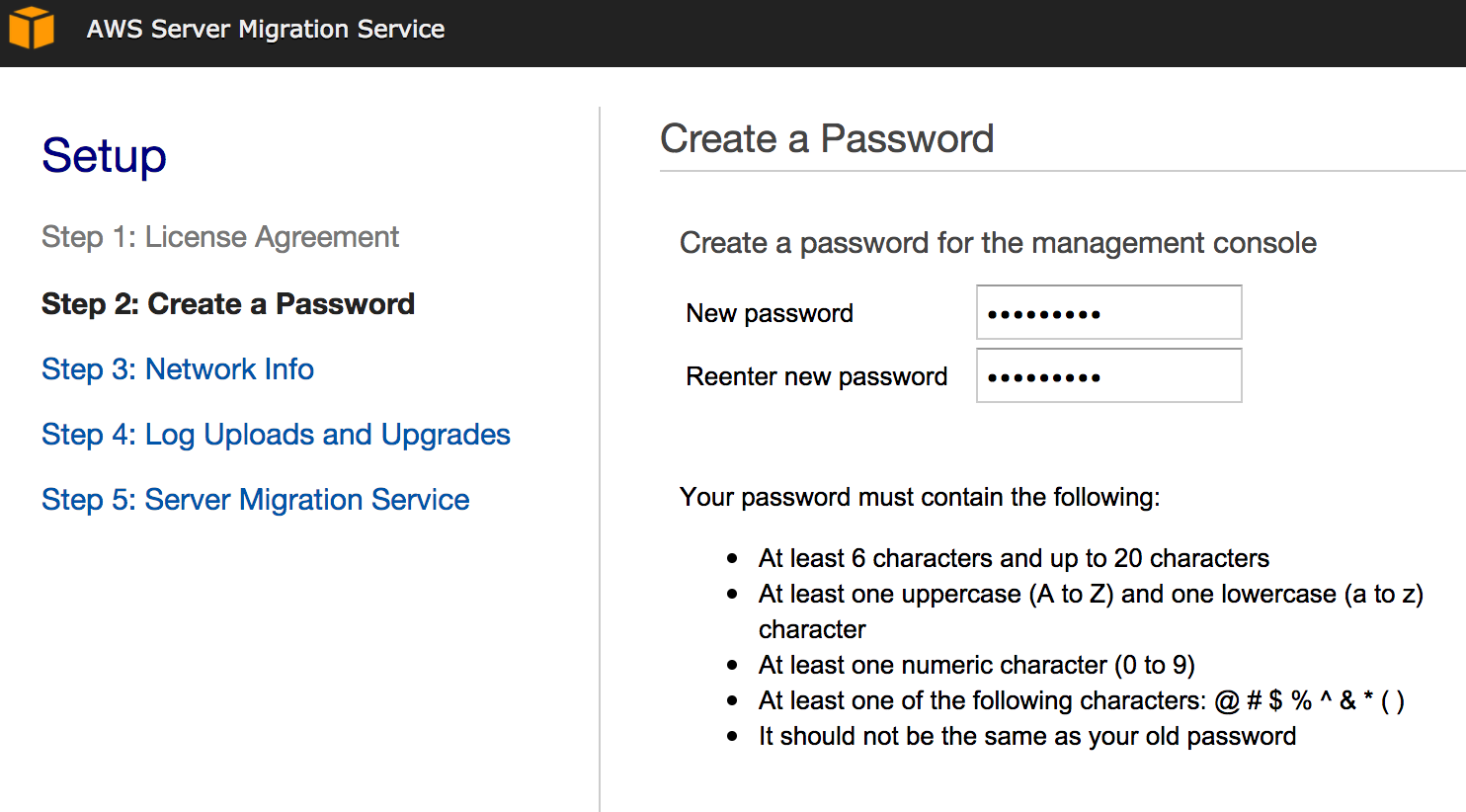Image resolution: width=1466 pixels, height=812 pixels.
Task: Navigate to Step 5: Server Migration Service
Action: 255,500
